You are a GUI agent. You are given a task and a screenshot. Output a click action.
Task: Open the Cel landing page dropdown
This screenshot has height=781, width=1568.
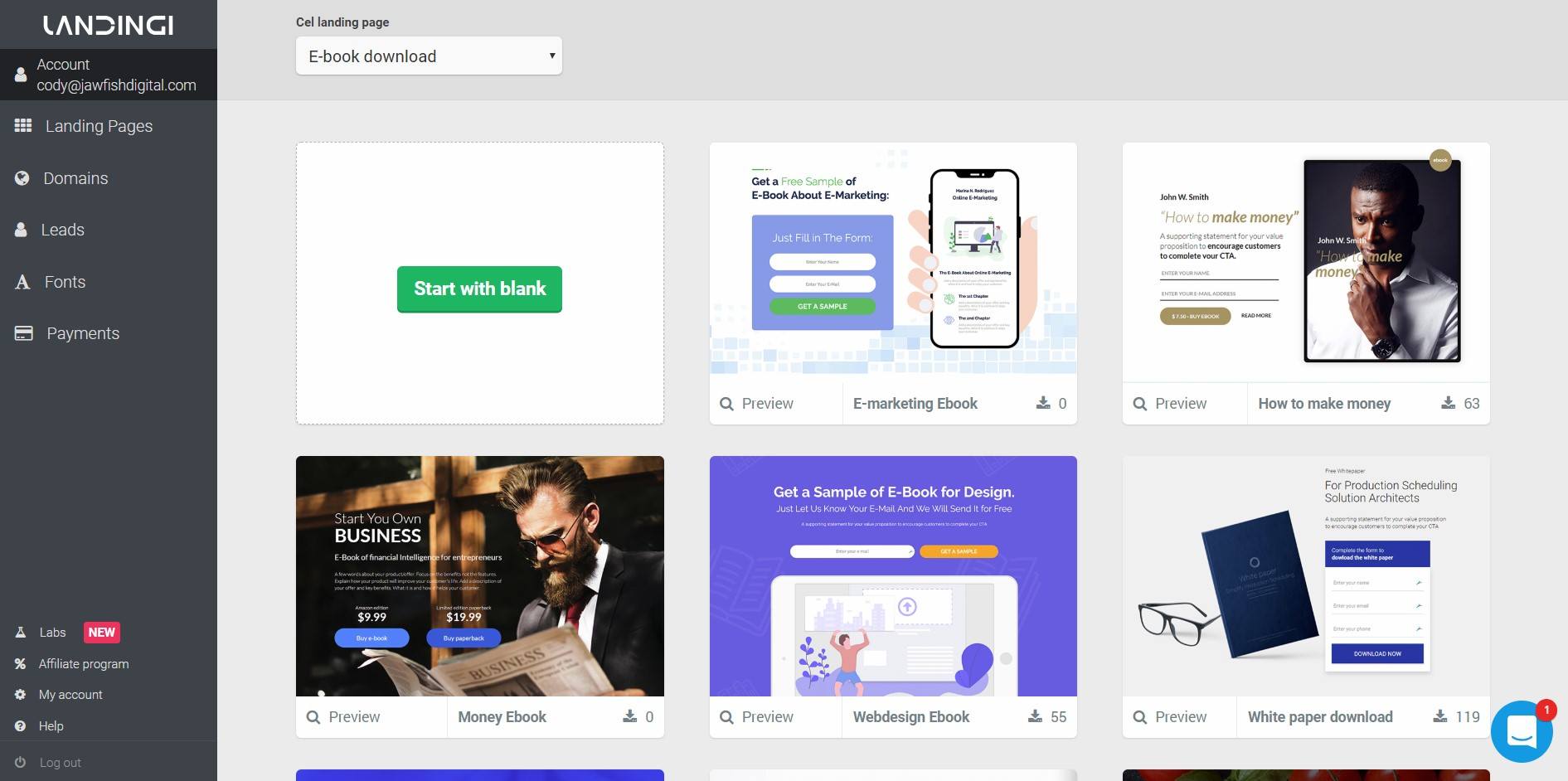429,56
